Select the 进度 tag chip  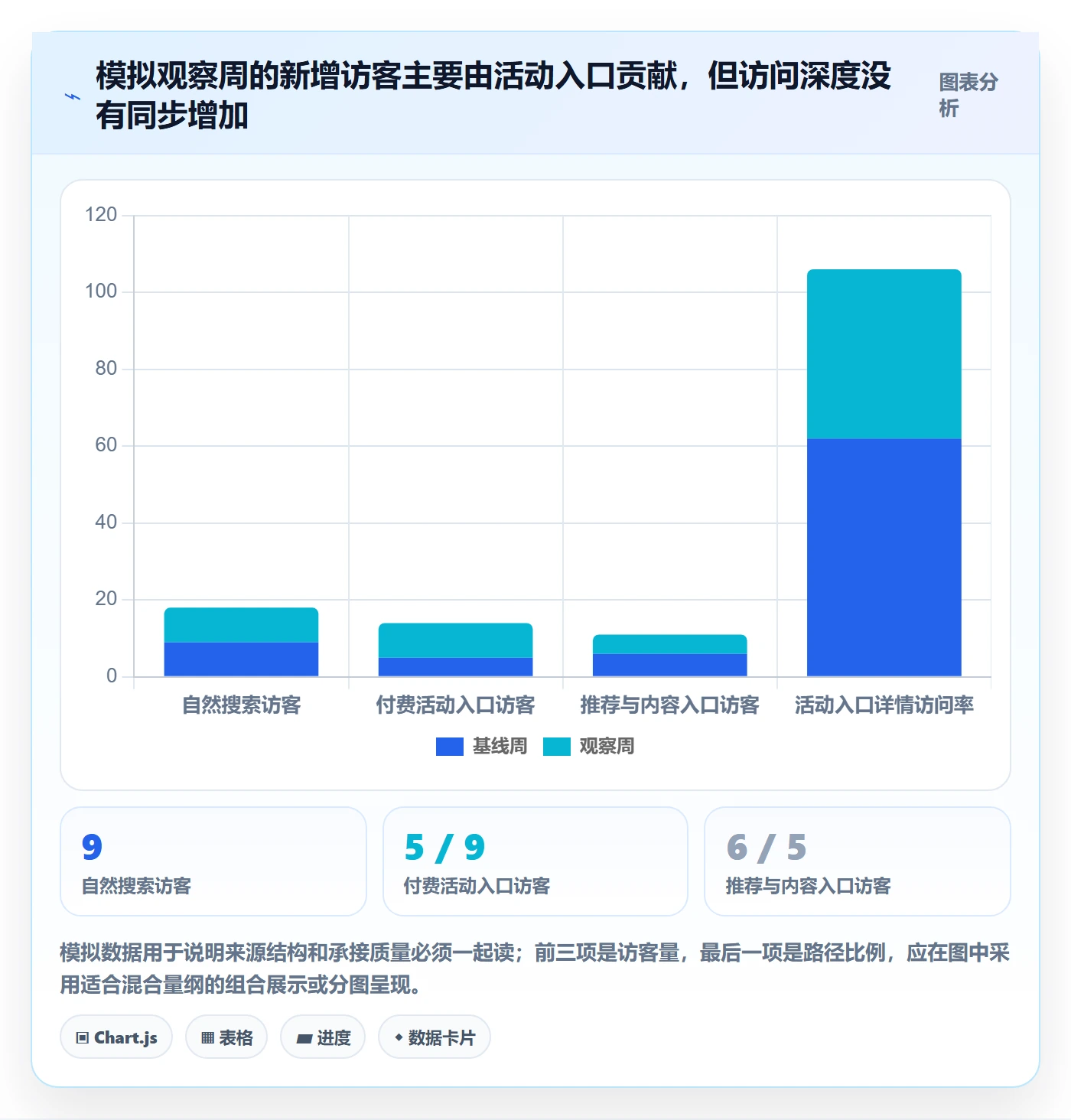pos(323,1037)
